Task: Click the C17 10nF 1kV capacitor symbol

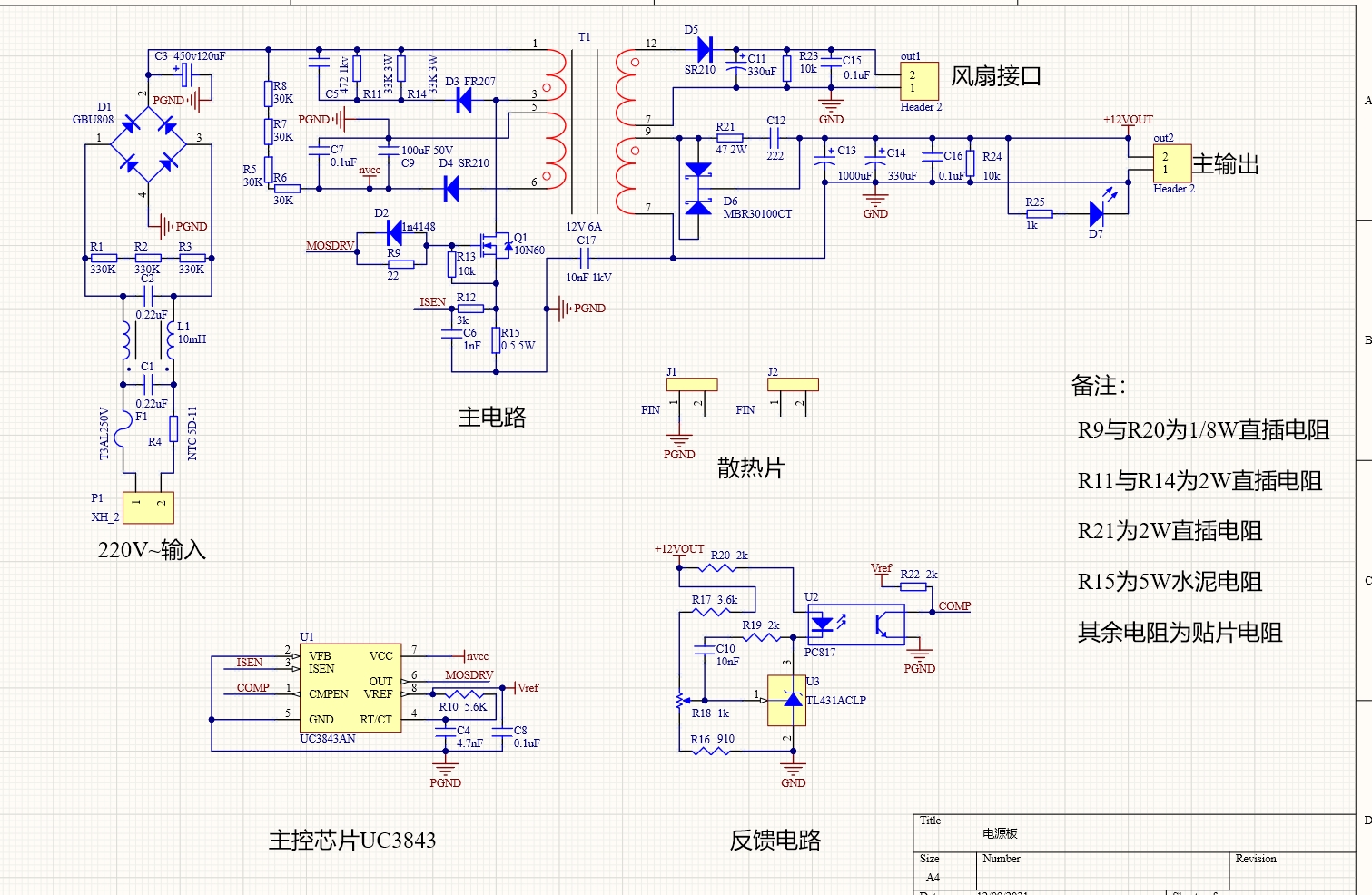Action: [x=586, y=259]
